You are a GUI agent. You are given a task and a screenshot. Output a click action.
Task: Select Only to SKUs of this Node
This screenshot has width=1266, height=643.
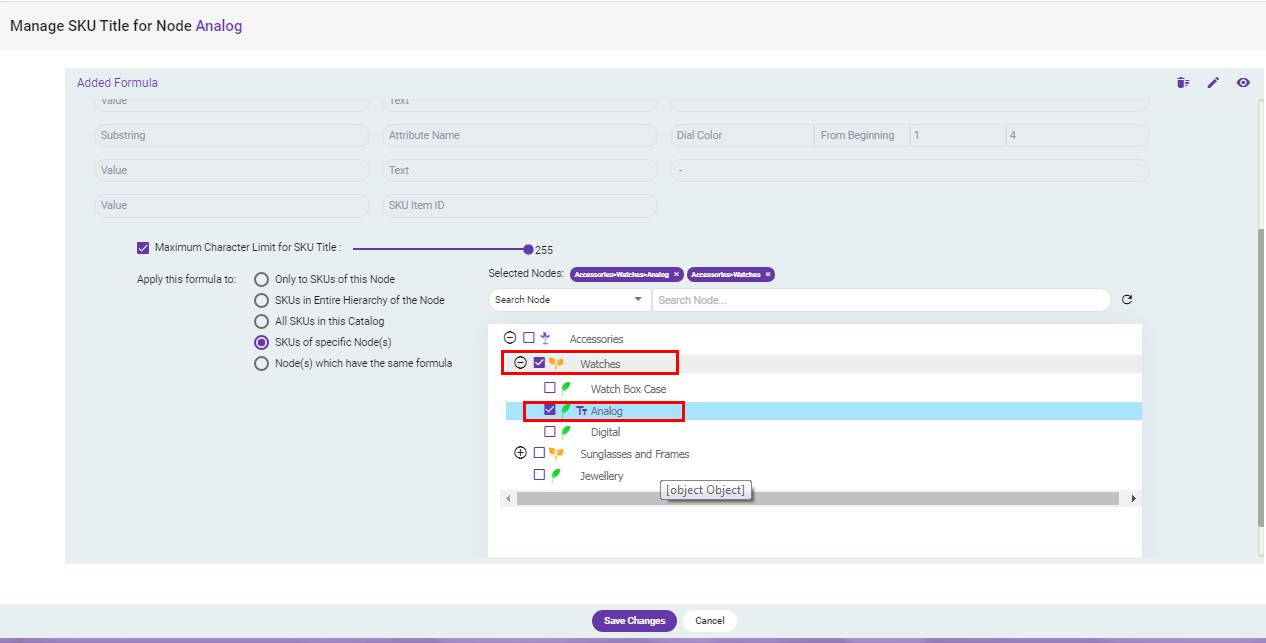point(262,280)
